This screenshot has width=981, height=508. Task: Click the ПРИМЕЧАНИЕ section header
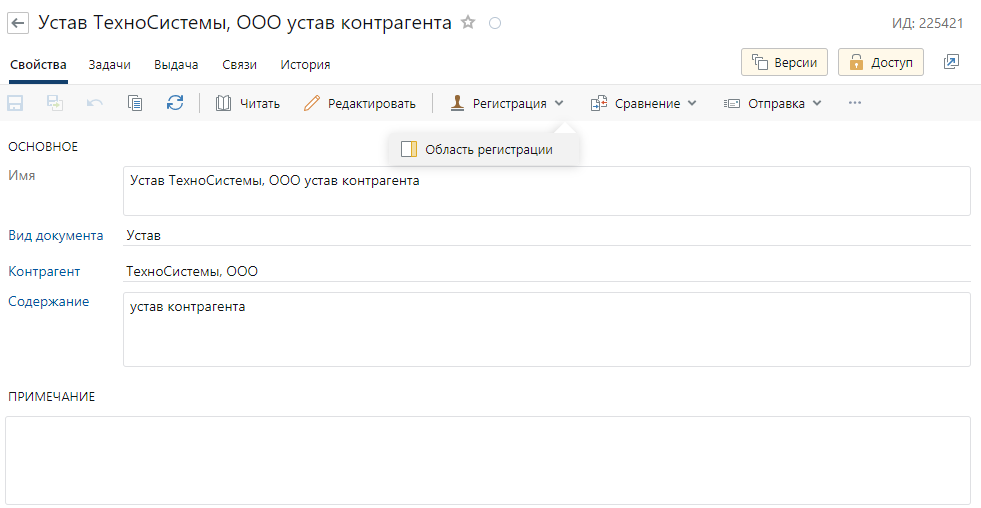pyautogui.click(x=51, y=397)
